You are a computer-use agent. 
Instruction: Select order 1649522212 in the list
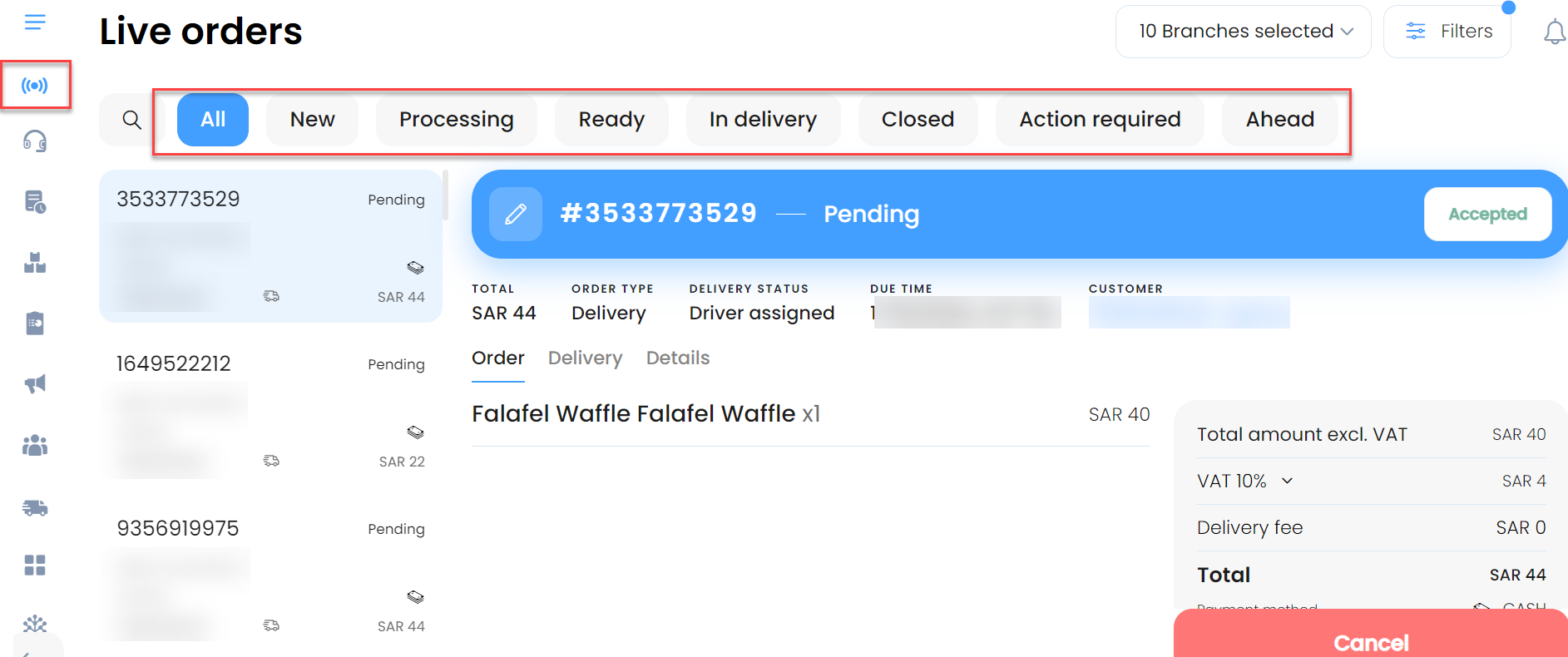point(270,412)
